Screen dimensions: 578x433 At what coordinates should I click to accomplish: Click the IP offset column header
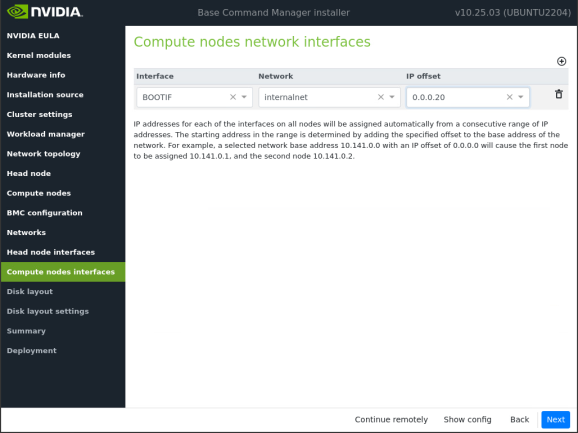tap(423, 76)
